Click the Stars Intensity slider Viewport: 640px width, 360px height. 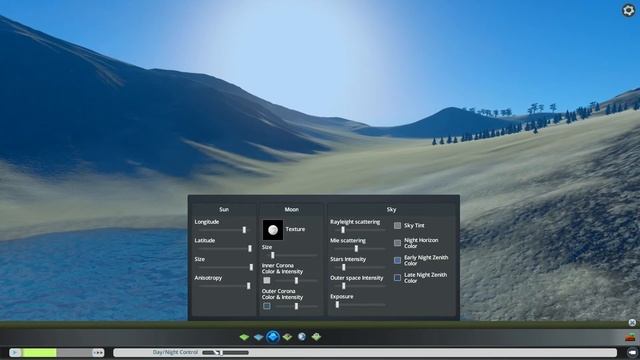point(359,267)
